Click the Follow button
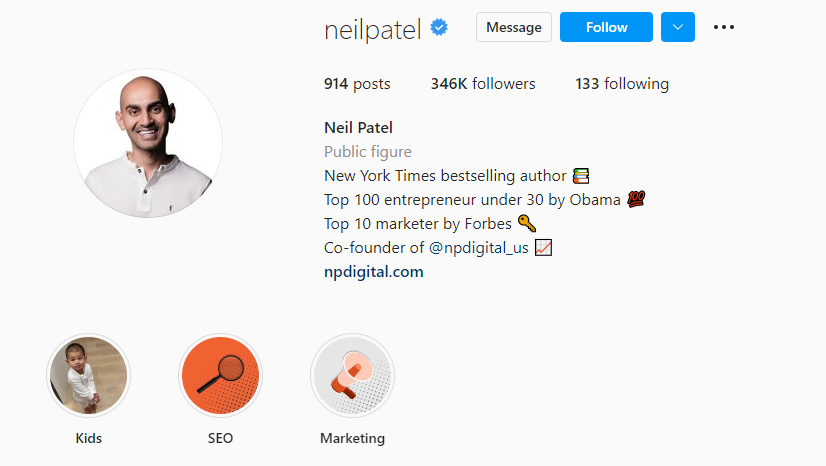 tap(606, 27)
